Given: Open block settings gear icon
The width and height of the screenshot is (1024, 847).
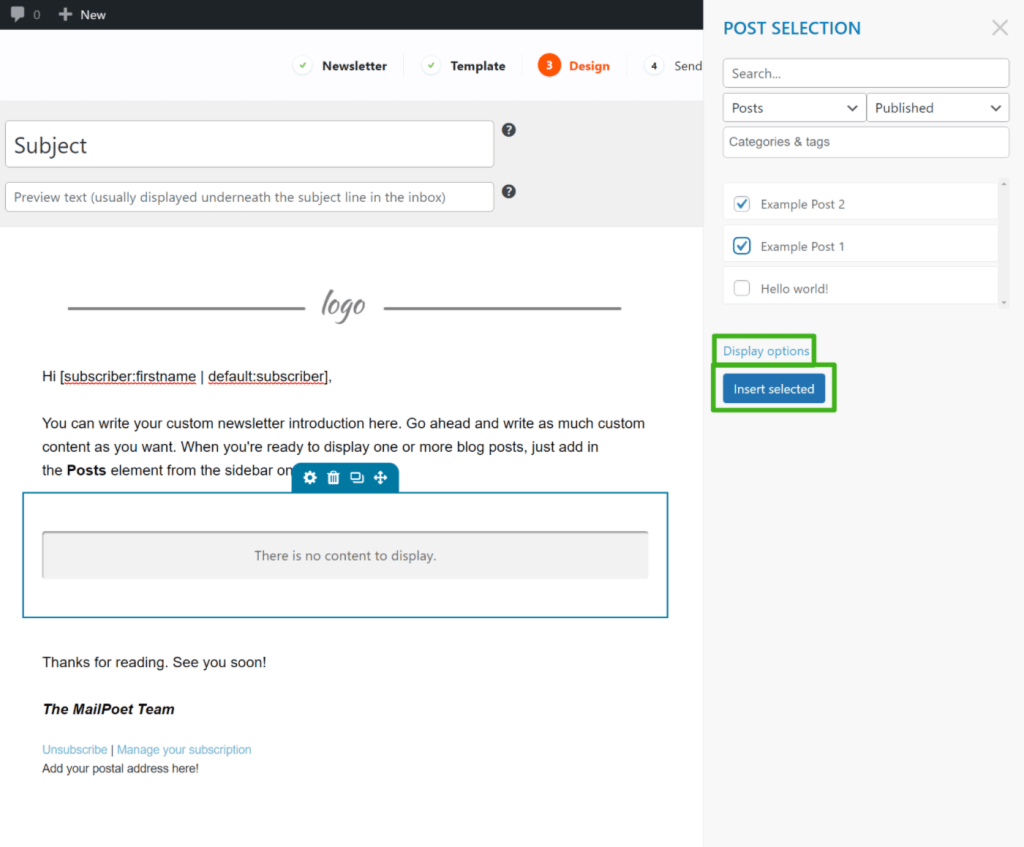Looking at the screenshot, I should tap(310, 477).
